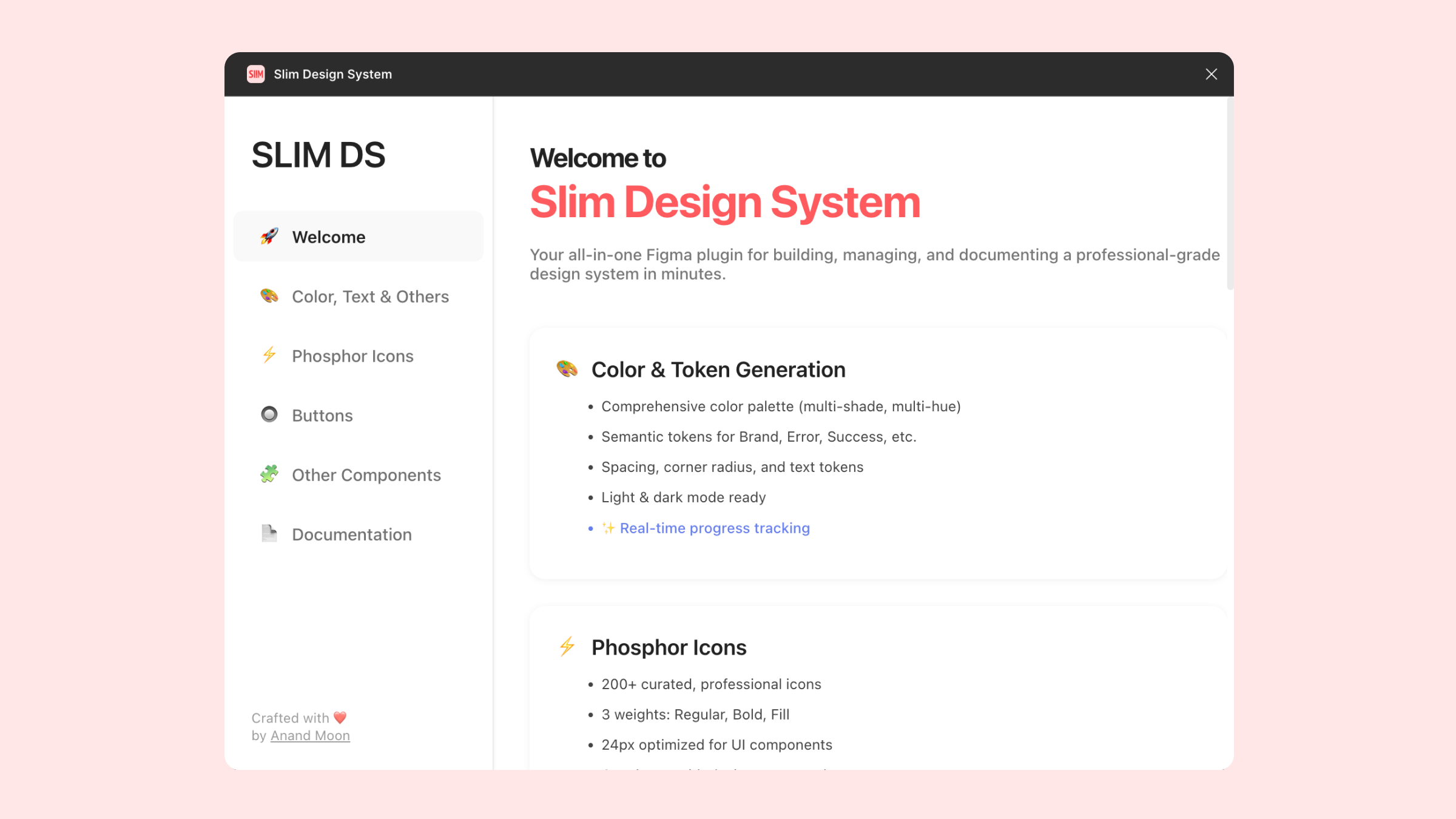Open the Other Components section
The width and height of the screenshot is (1456, 819).
coord(366,474)
